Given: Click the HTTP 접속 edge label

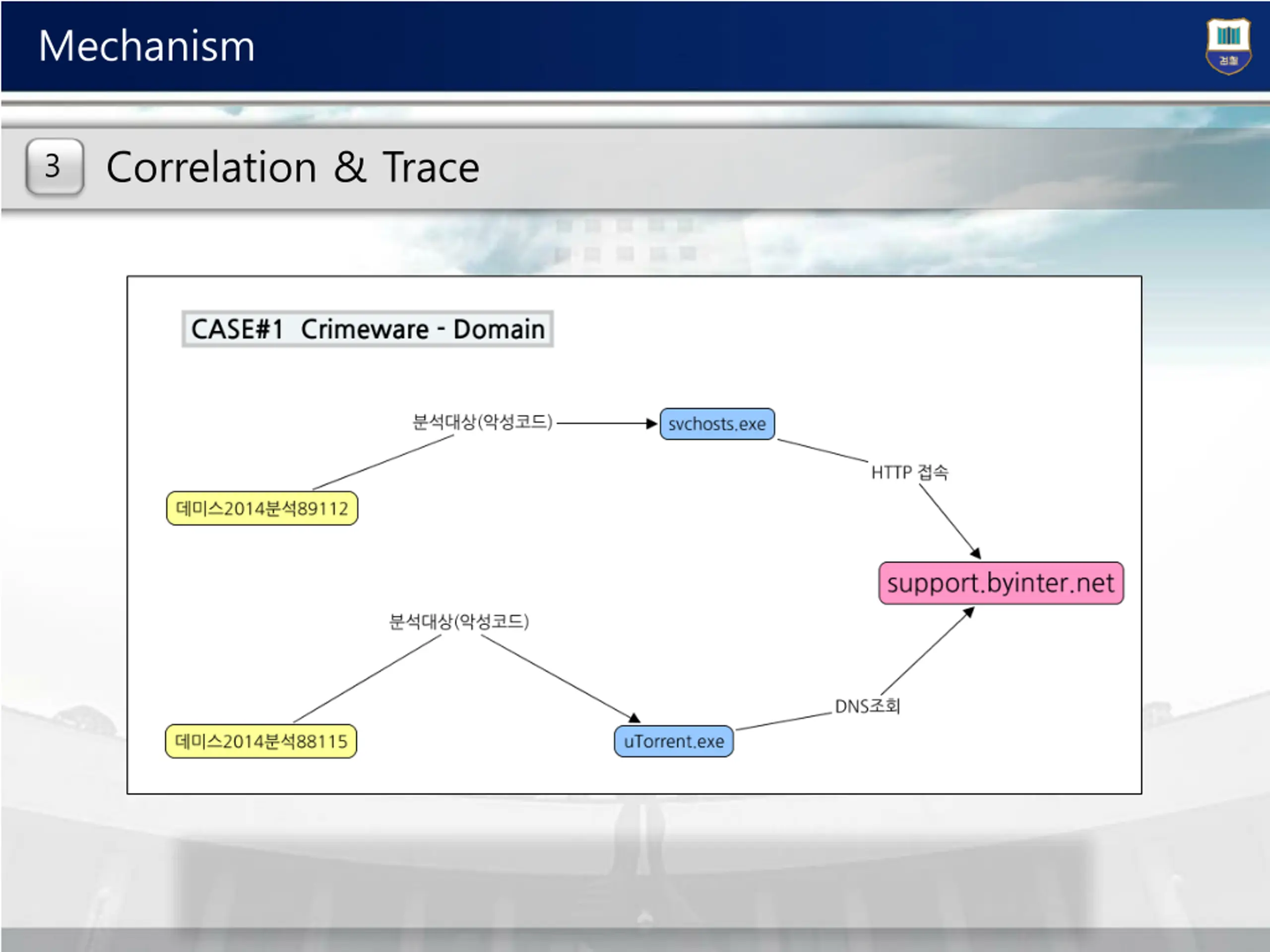Looking at the screenshot, I should pos(909,472).
